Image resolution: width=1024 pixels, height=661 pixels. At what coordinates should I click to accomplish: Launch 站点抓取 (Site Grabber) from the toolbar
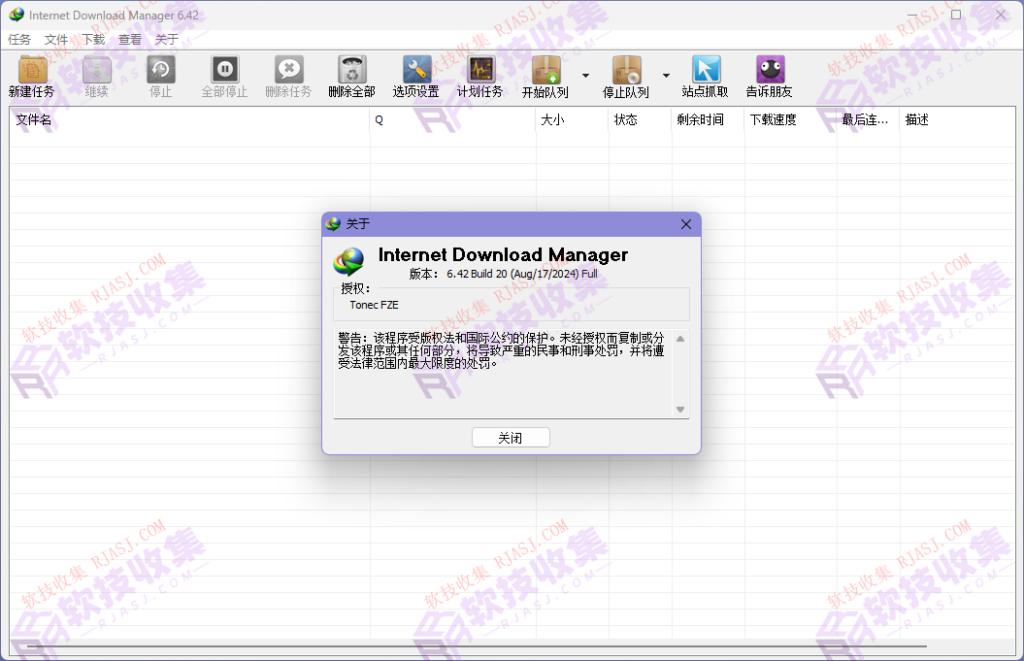click(707, 75)
